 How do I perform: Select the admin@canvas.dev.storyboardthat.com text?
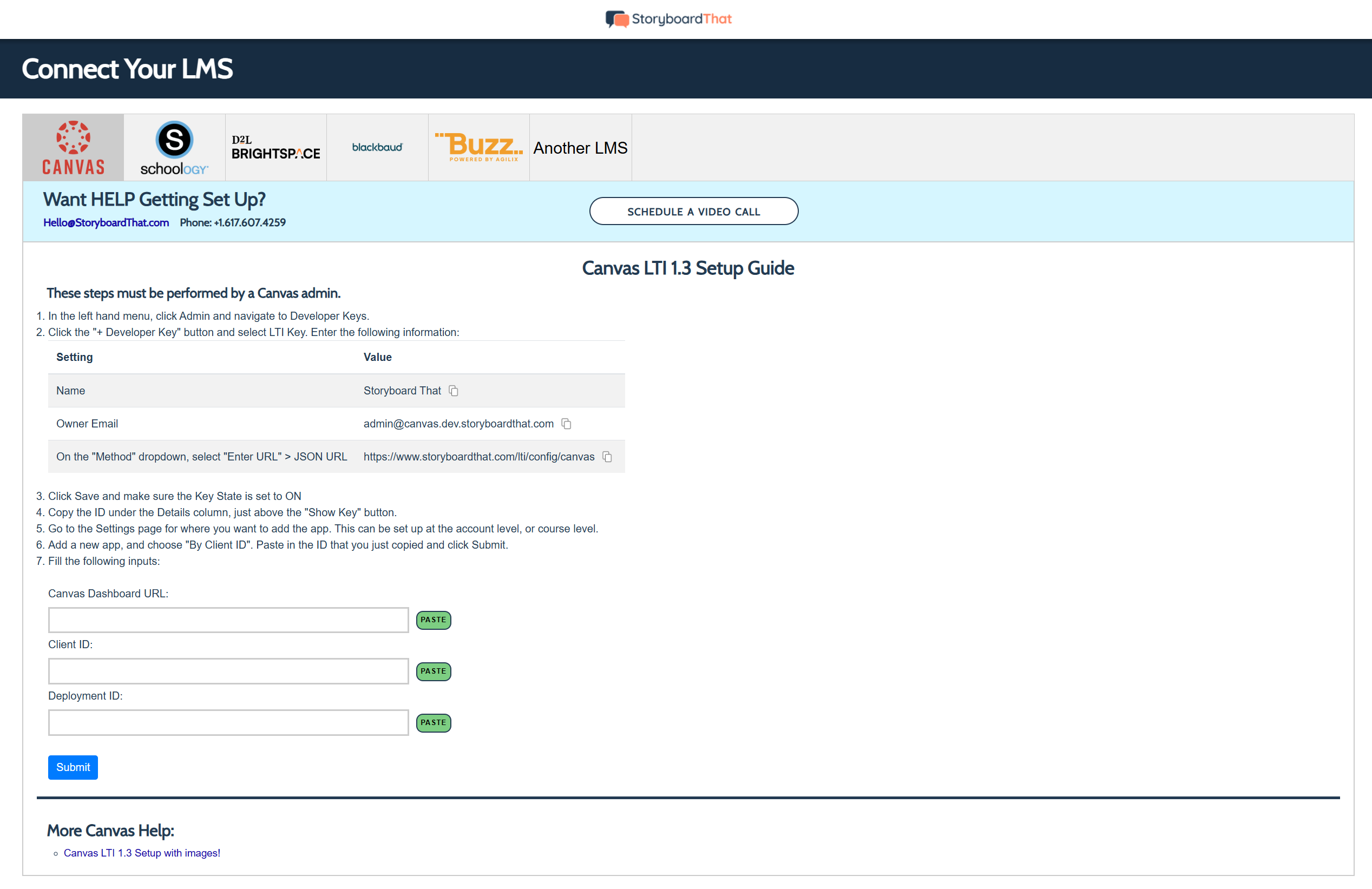coord(458,424)
